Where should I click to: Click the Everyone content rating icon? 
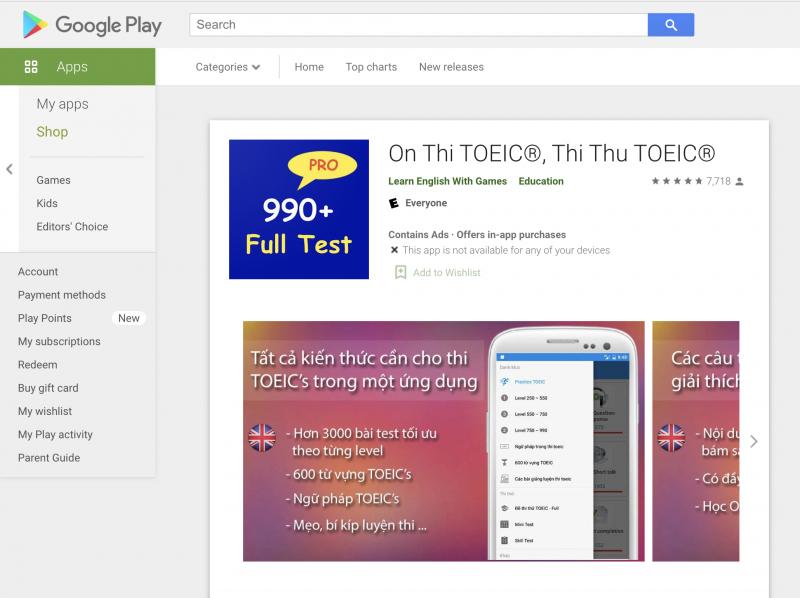pyautogui.click(x=394, y=203)
